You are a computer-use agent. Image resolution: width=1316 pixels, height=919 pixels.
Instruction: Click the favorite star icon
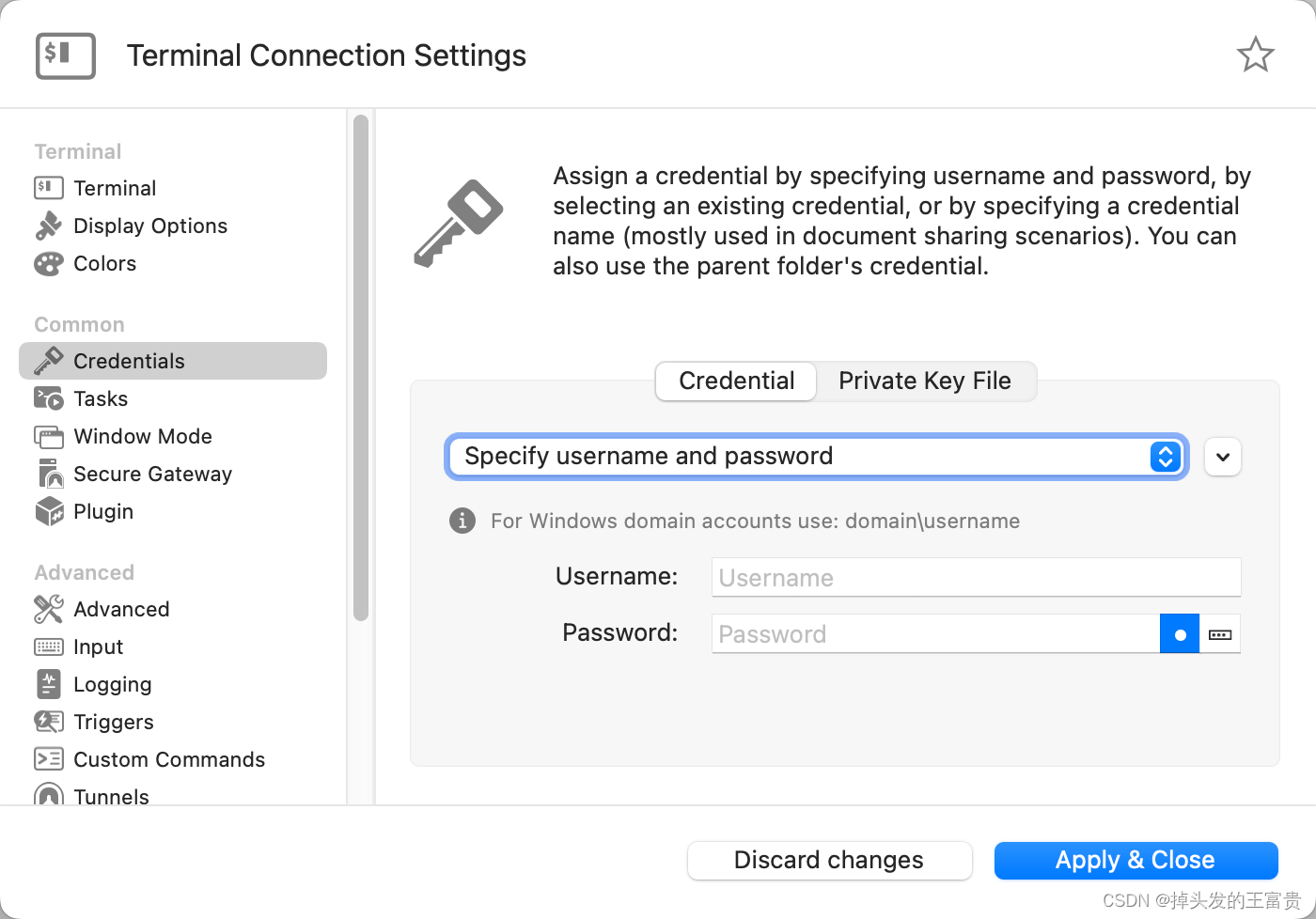1255,55
